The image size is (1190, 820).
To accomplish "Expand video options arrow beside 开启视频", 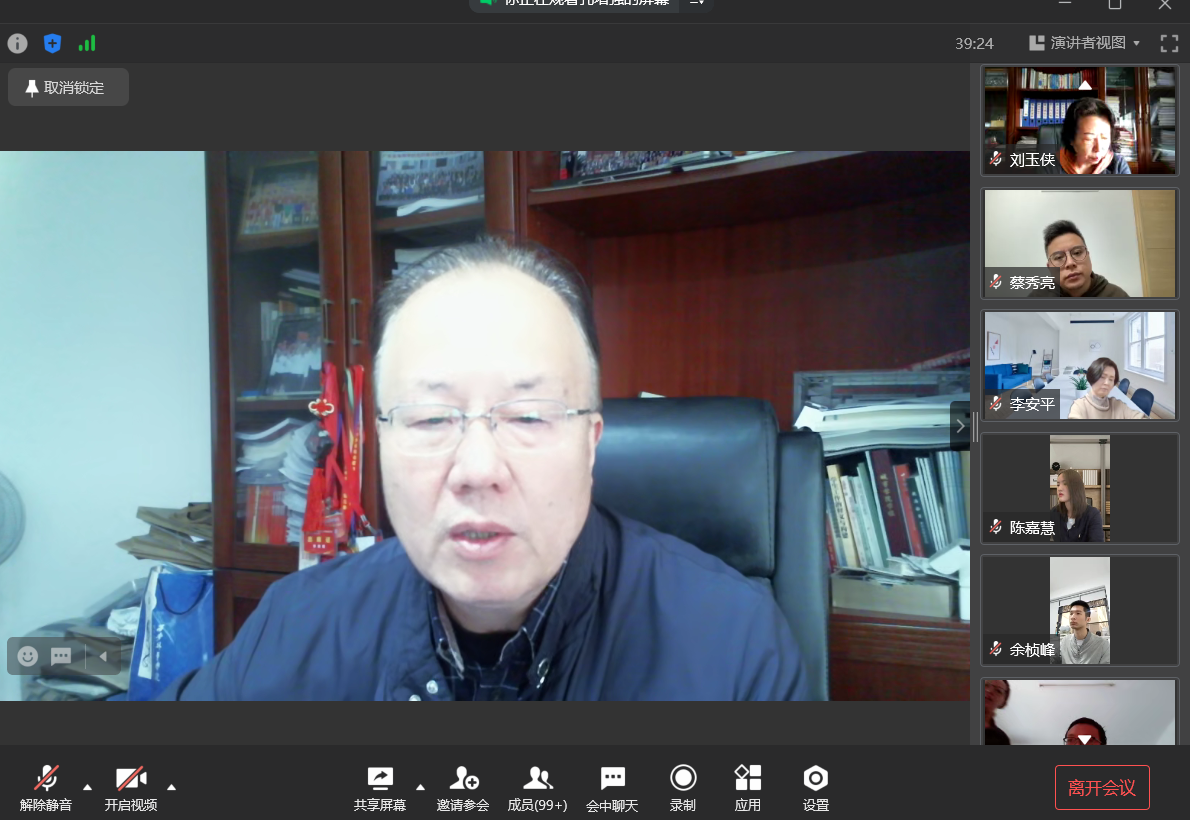I will pyautogui.click(x=171, y=786).
